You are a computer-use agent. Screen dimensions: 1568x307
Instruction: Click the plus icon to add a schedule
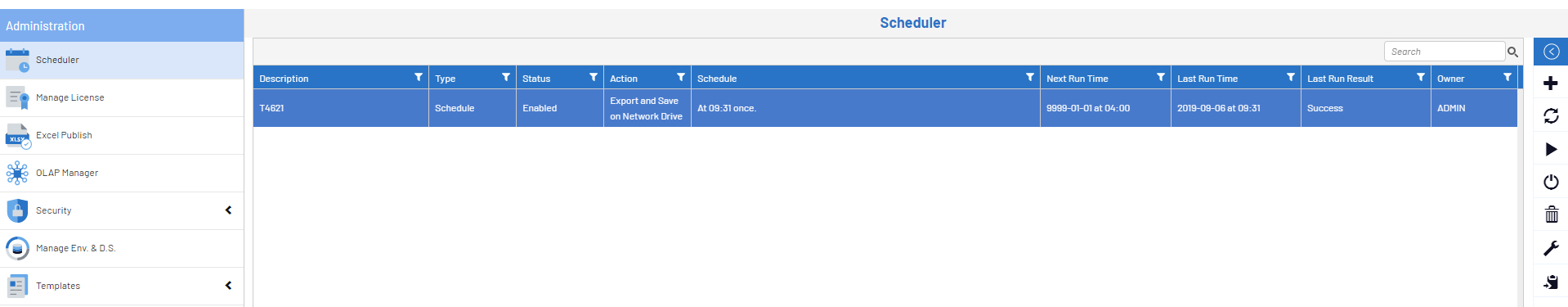tap(1550, 84)
